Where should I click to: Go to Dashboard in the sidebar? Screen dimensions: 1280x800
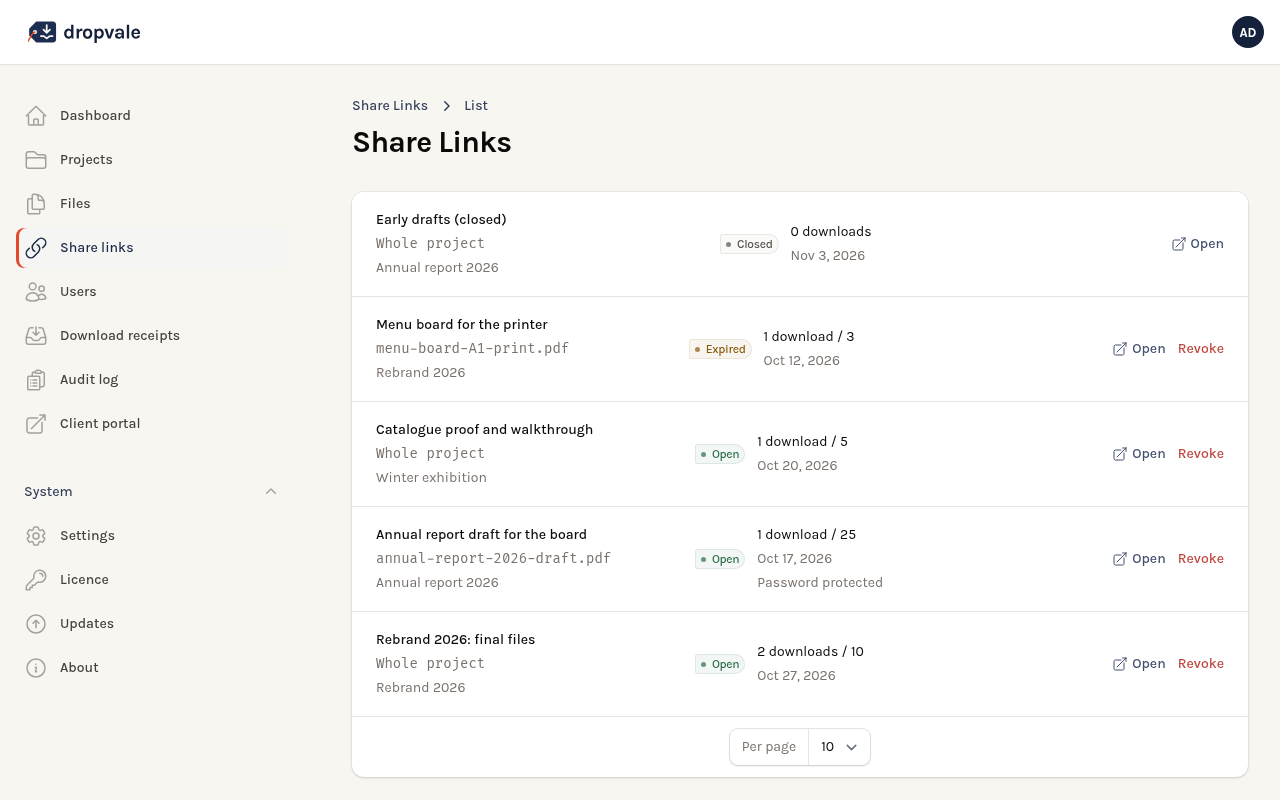tap(152, 116)
